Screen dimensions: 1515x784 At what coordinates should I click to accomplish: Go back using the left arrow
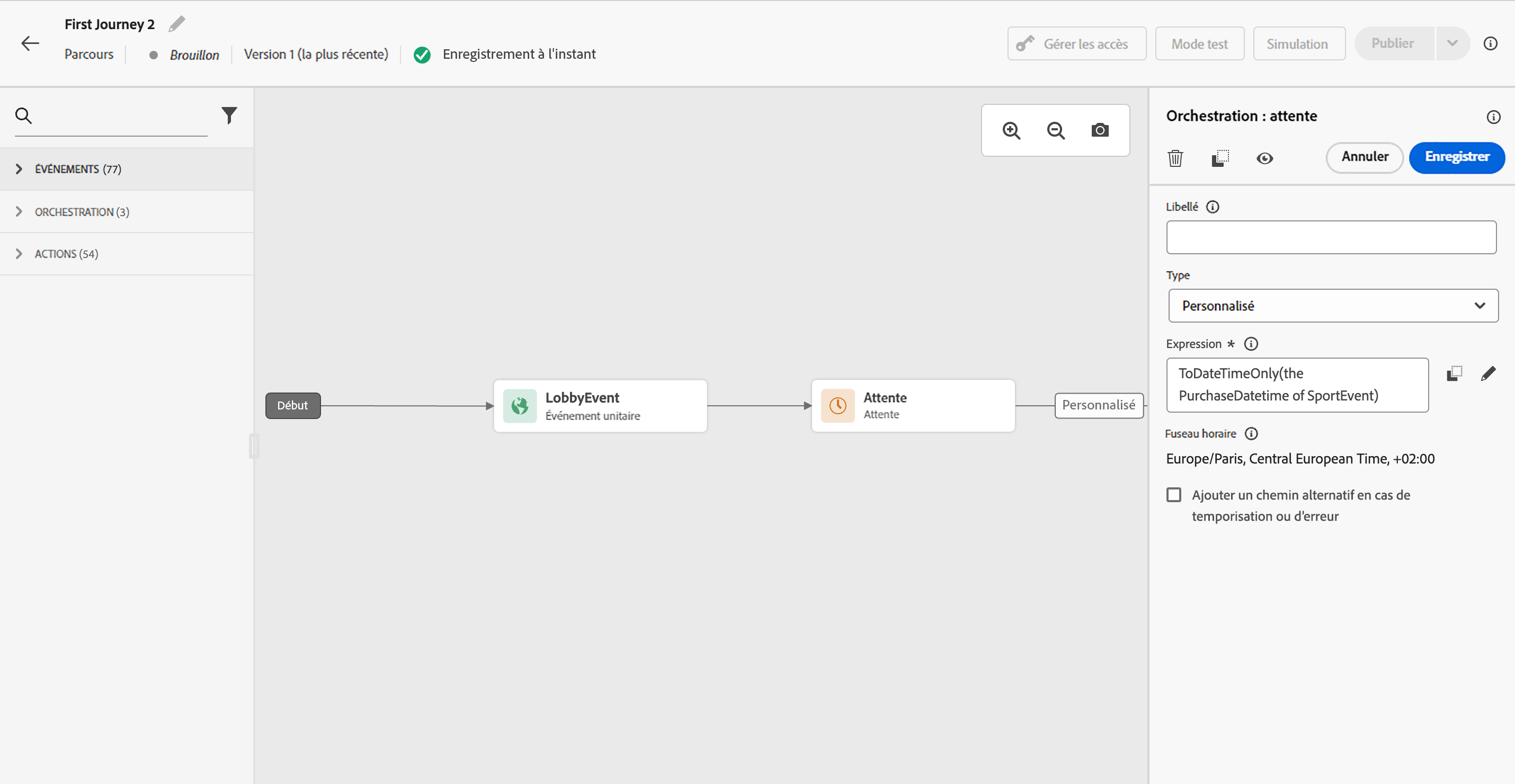click(30, 43)
